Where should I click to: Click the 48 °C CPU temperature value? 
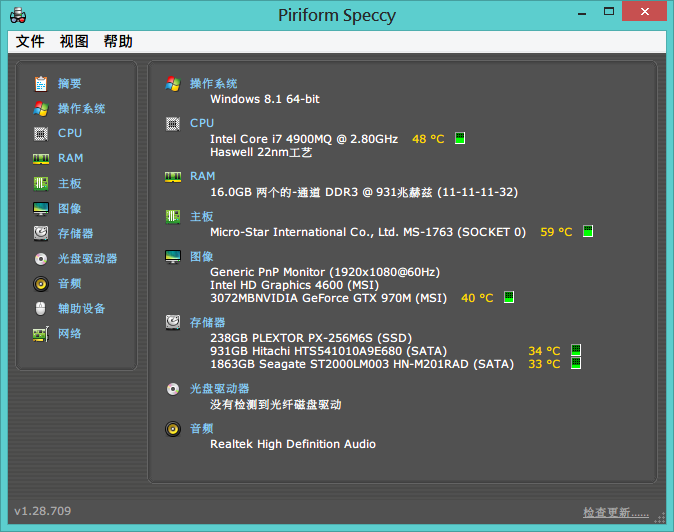click(428, 139)
